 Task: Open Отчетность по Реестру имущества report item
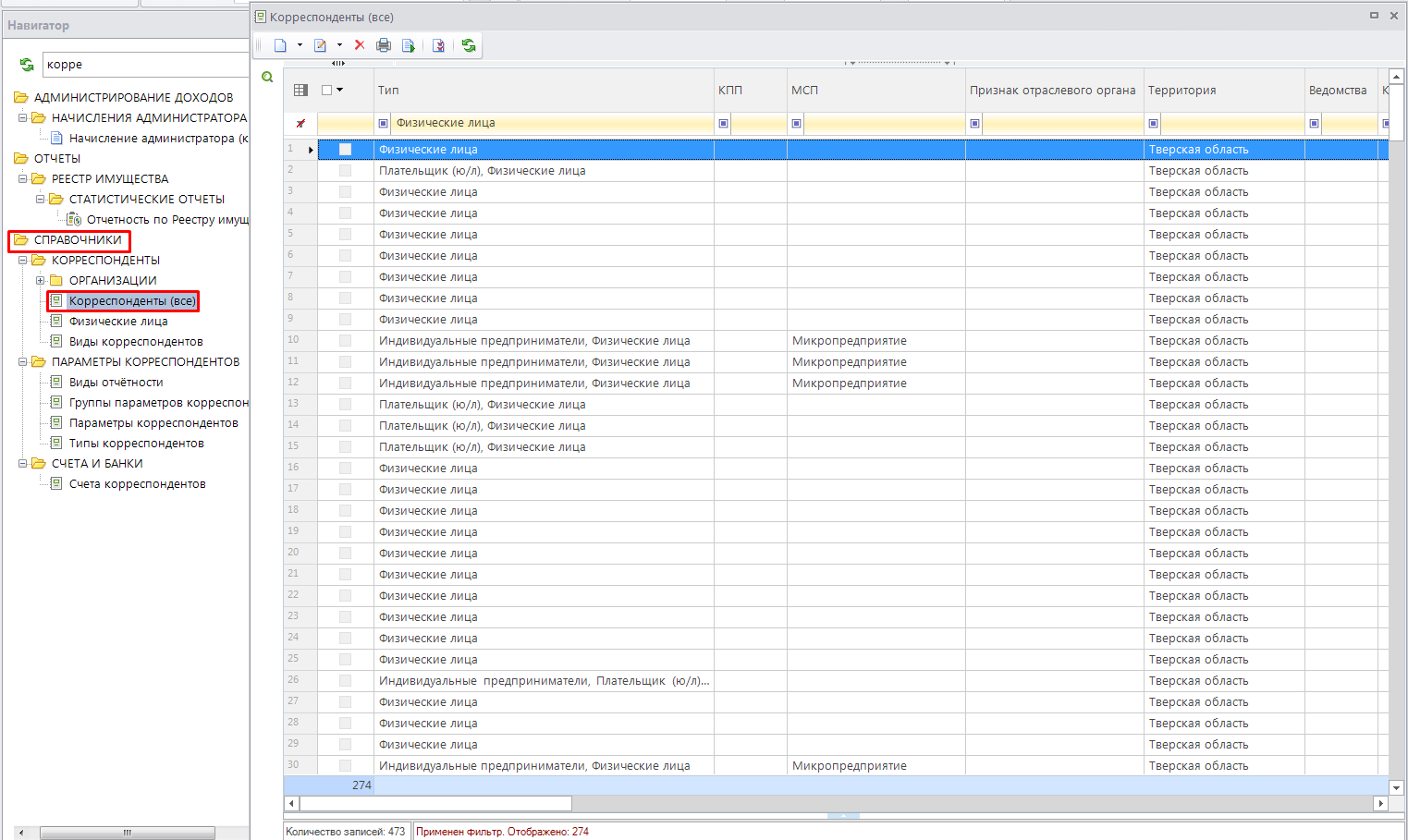pyautogui.click(x=158, y=220)
